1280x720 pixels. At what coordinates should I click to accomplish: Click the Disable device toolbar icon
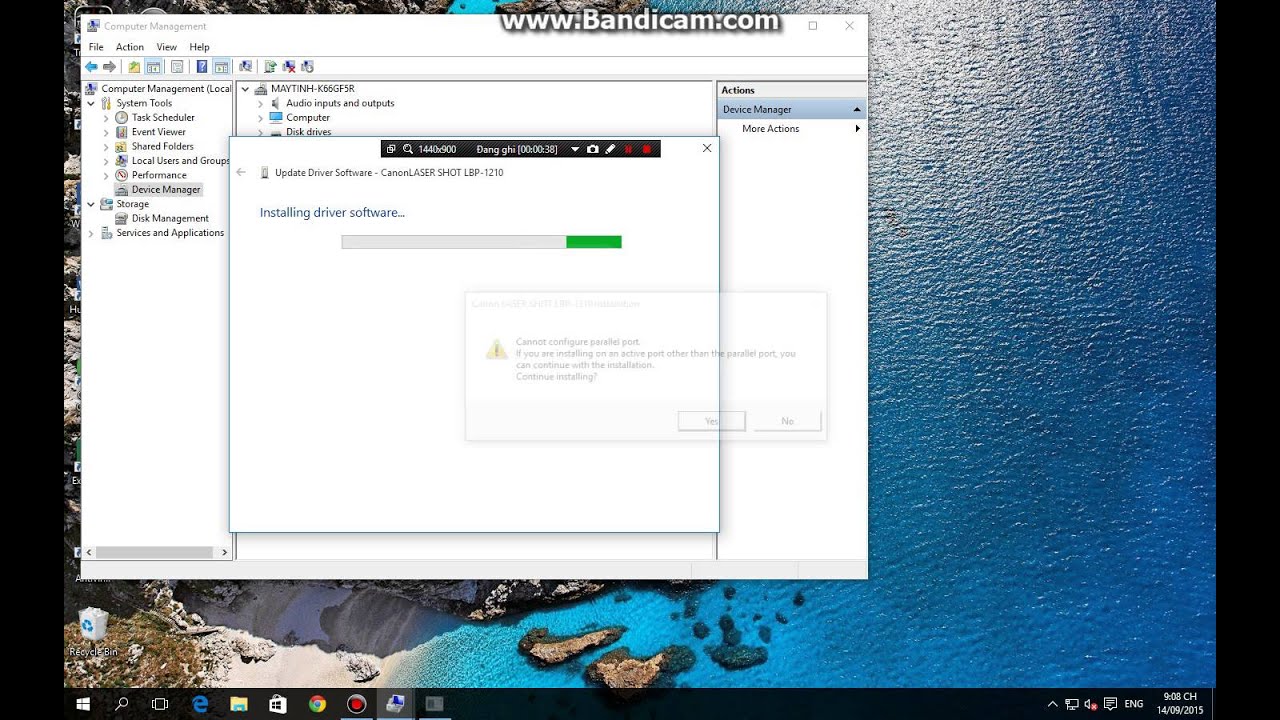[x=307, y=67]
